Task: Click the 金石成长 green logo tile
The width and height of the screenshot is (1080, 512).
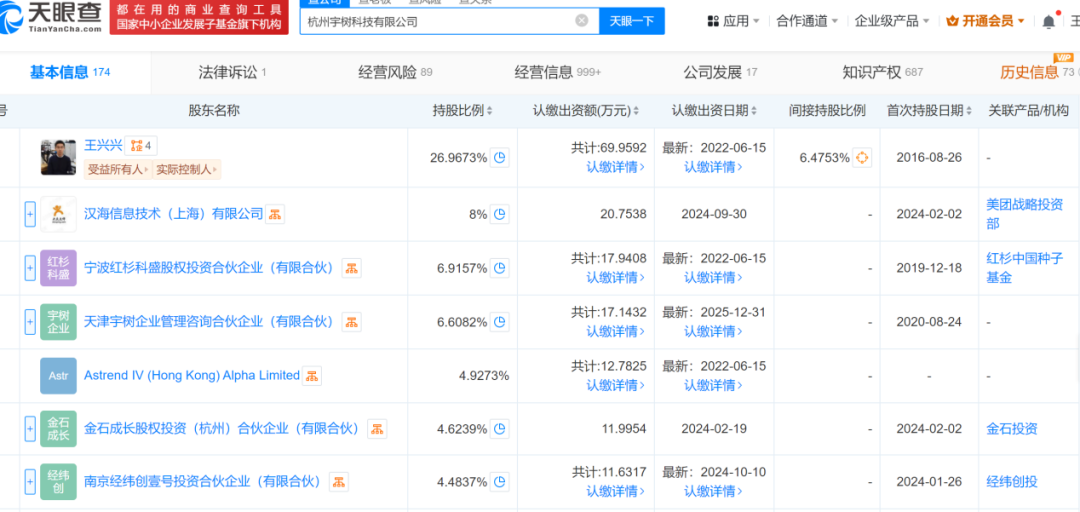Action: click(x=59, y=429)
